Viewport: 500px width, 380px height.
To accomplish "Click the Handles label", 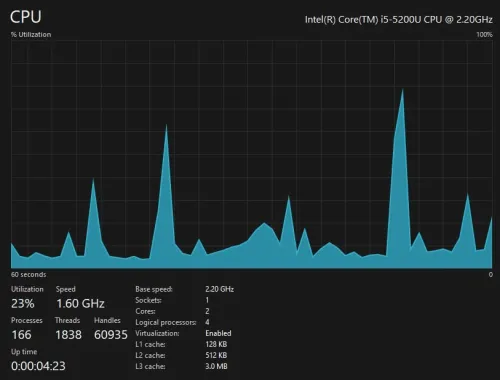I will (107, 320).
